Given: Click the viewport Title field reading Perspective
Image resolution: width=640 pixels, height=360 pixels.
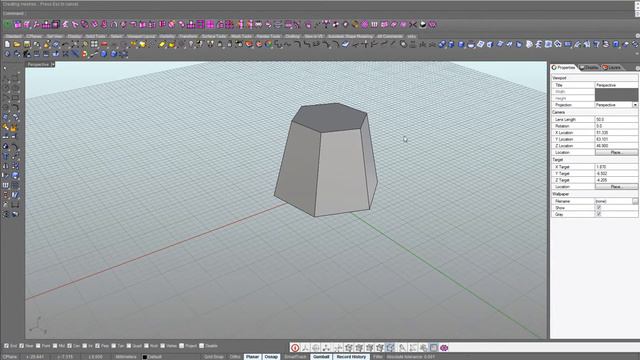Looking at the screenshot, I should (616, 85).
